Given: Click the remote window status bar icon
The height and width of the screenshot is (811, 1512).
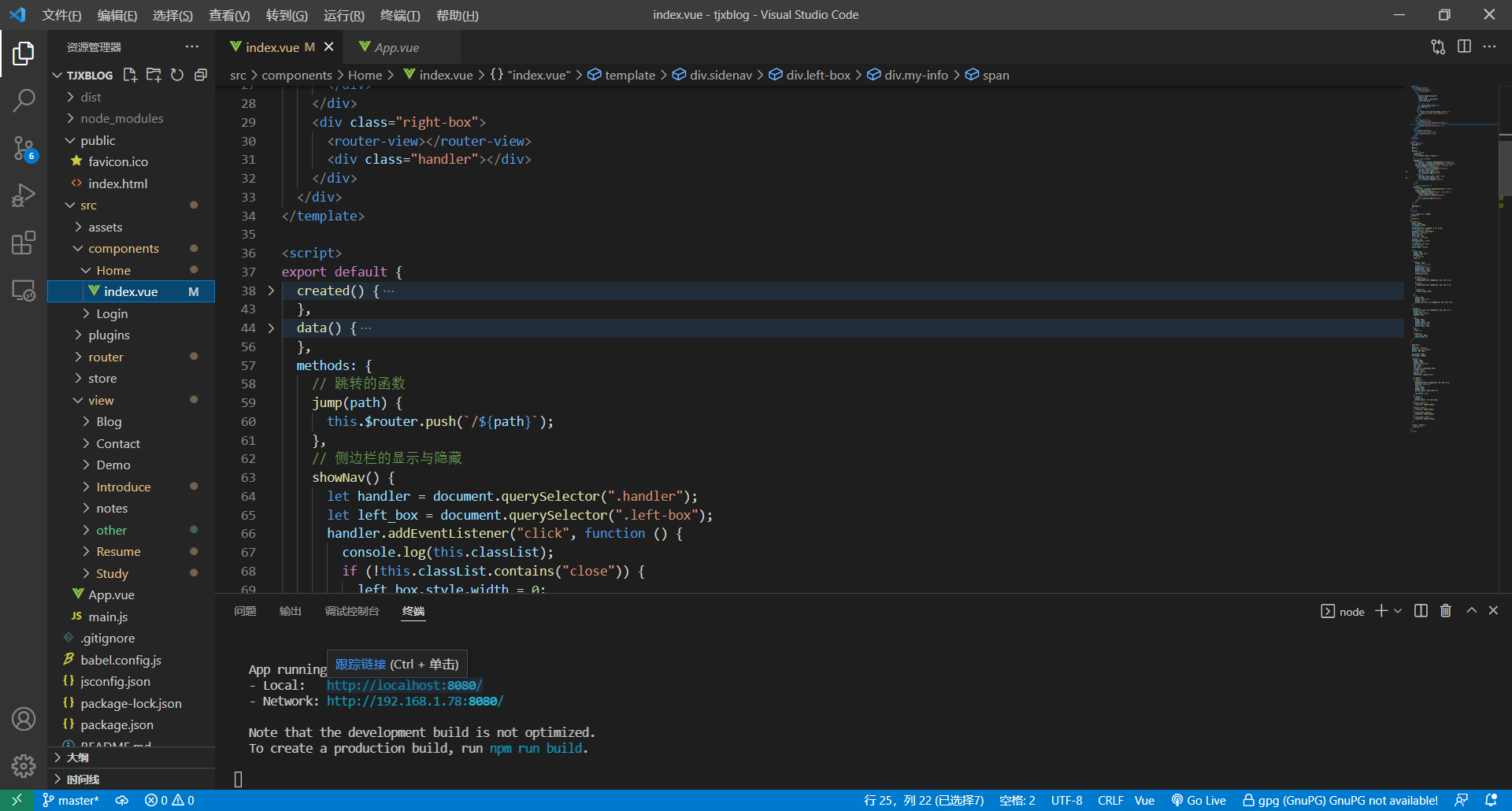Looking at the screenshot, I should [17, 800].
